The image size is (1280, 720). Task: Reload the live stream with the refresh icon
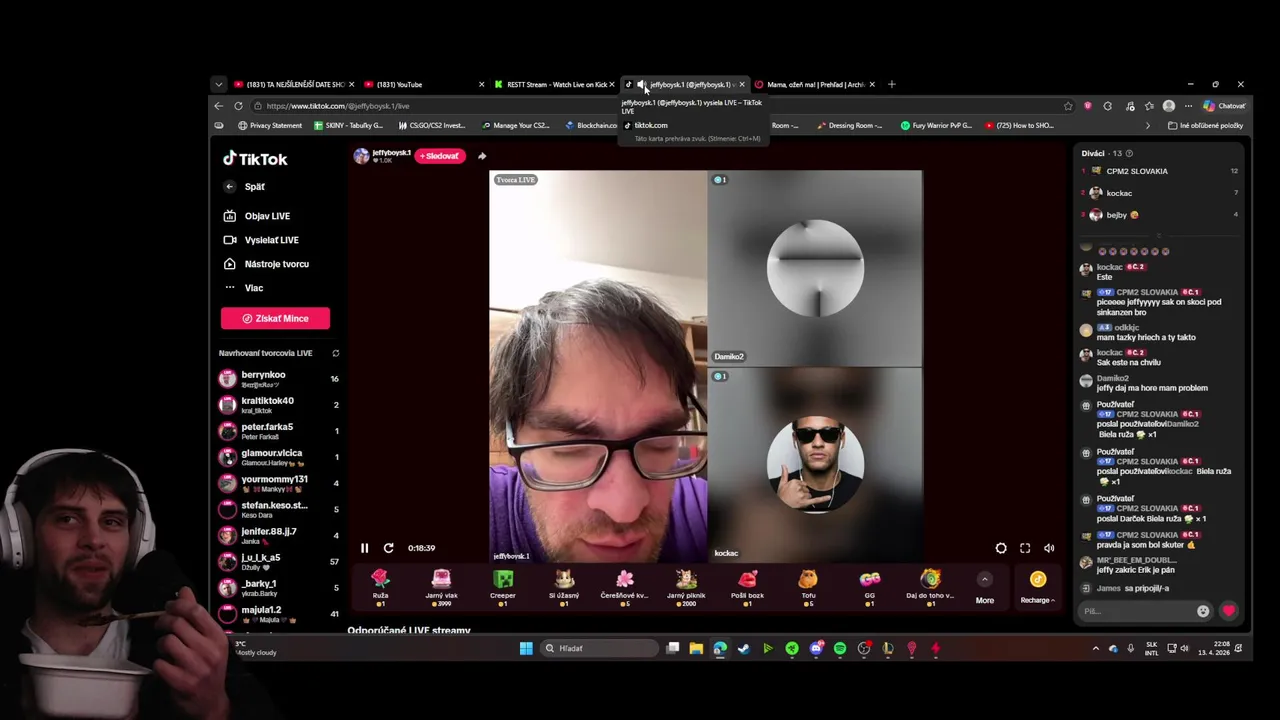(388, 548)
